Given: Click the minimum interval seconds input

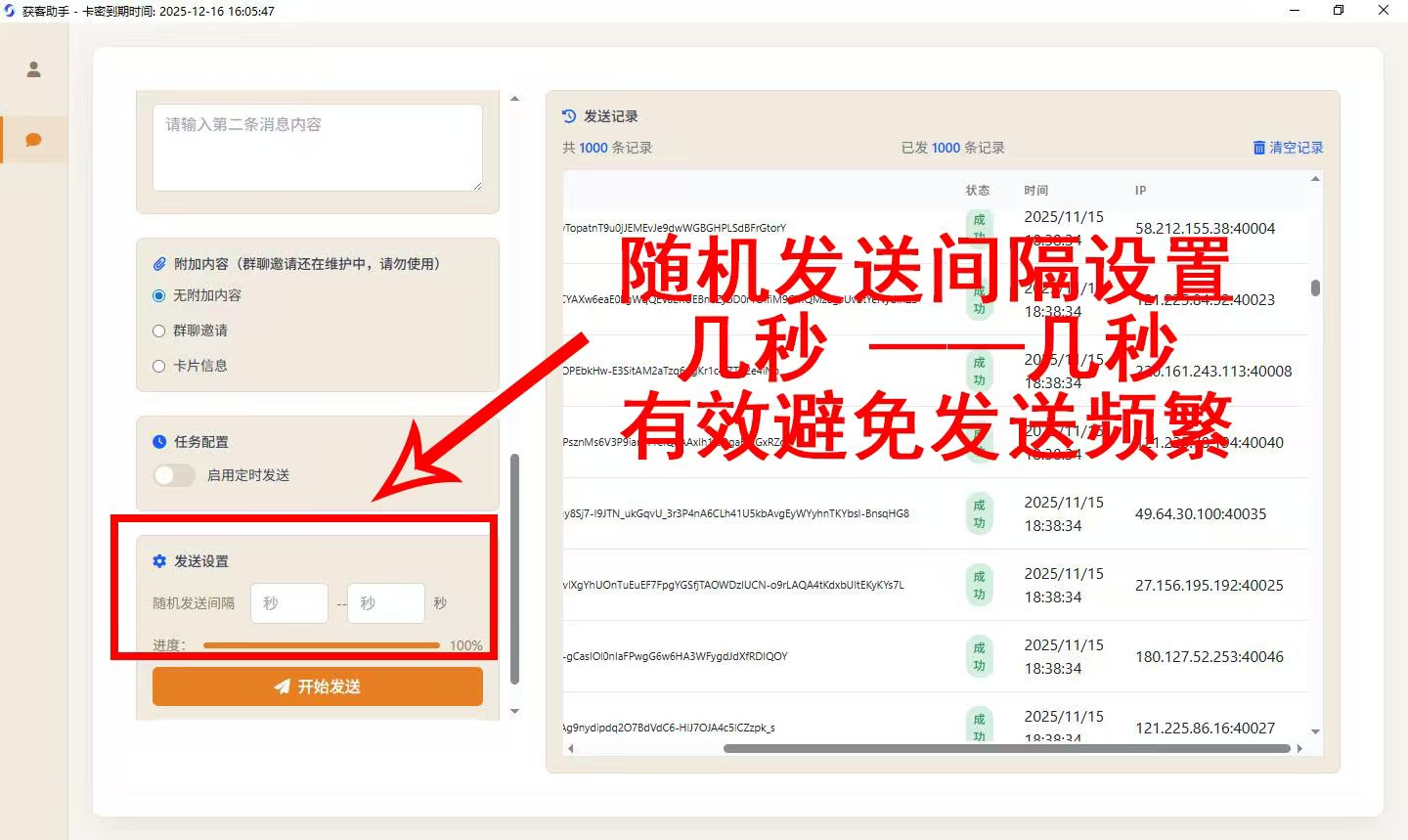Looking at the screenshot, I should pos(289,603).
